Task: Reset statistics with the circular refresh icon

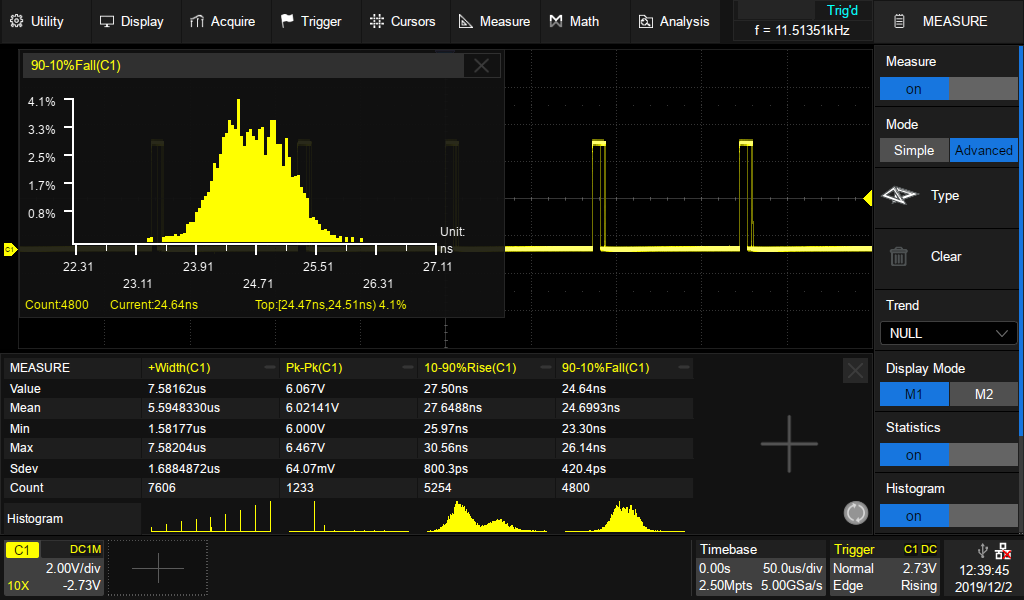Action: pyautogui.click(x=855, y=513)
